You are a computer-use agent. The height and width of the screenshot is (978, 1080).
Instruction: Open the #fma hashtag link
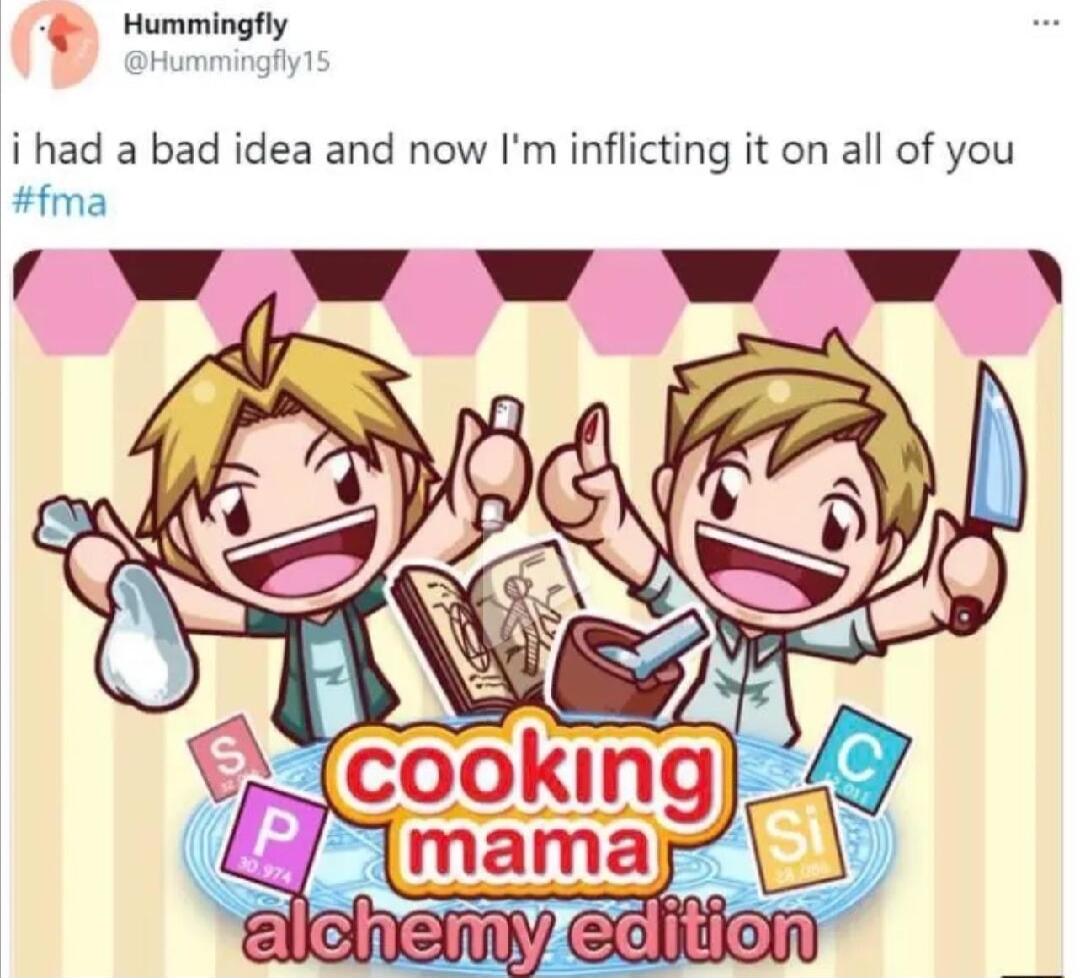pyautogui.click(x=61, y=202)
